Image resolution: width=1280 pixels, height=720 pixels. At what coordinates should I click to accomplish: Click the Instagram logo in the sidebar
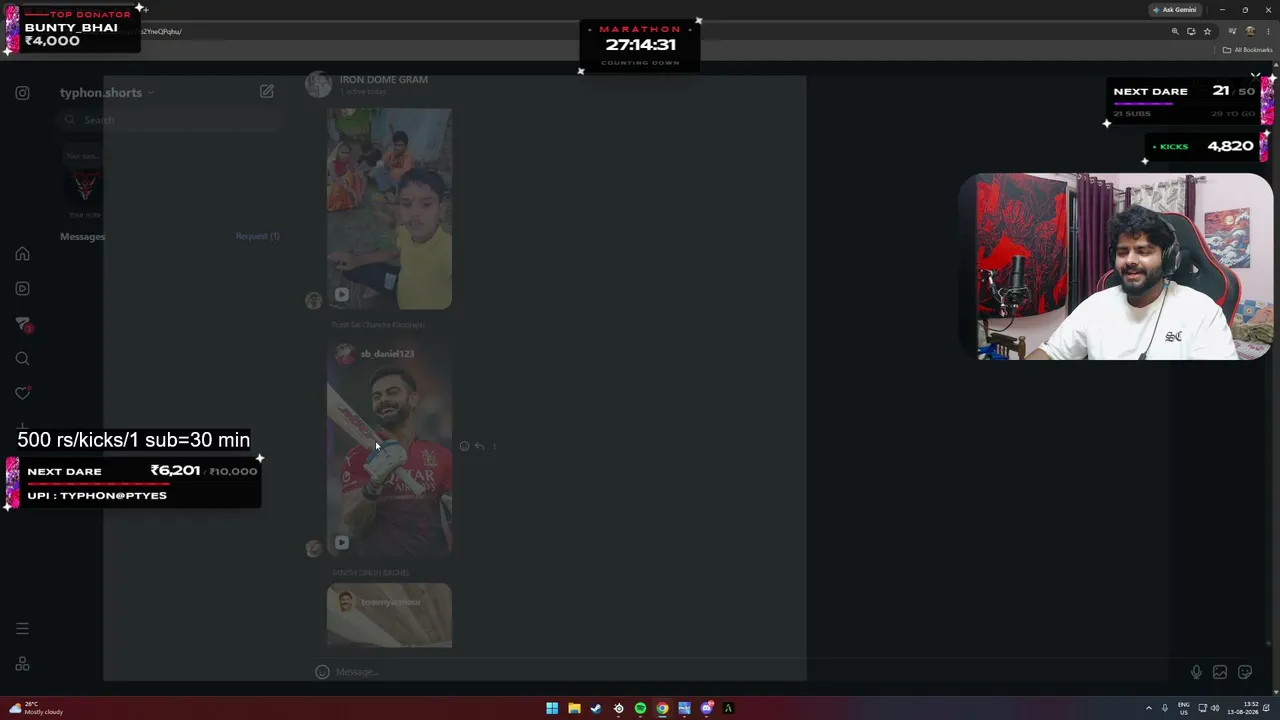click(22, 93)
